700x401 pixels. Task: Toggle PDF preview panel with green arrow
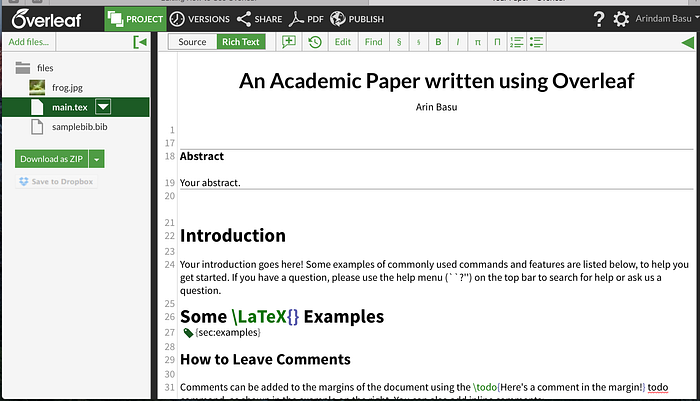(688, 42)
